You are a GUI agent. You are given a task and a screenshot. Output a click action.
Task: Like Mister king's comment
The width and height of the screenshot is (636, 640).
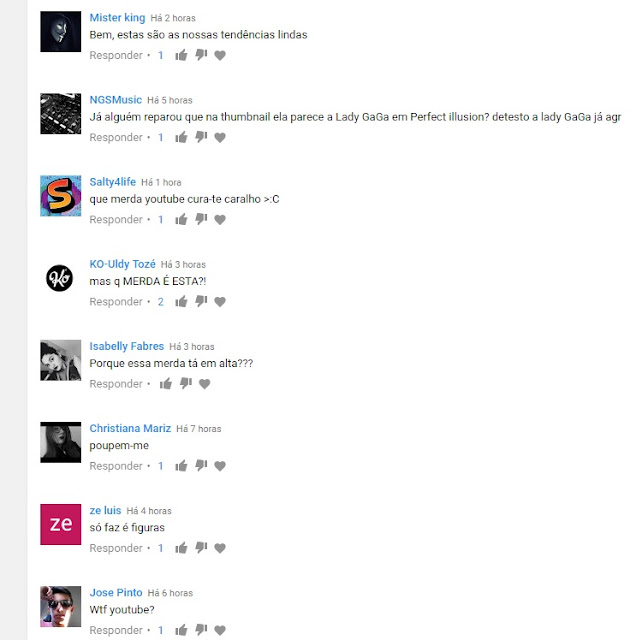point(181,55)
